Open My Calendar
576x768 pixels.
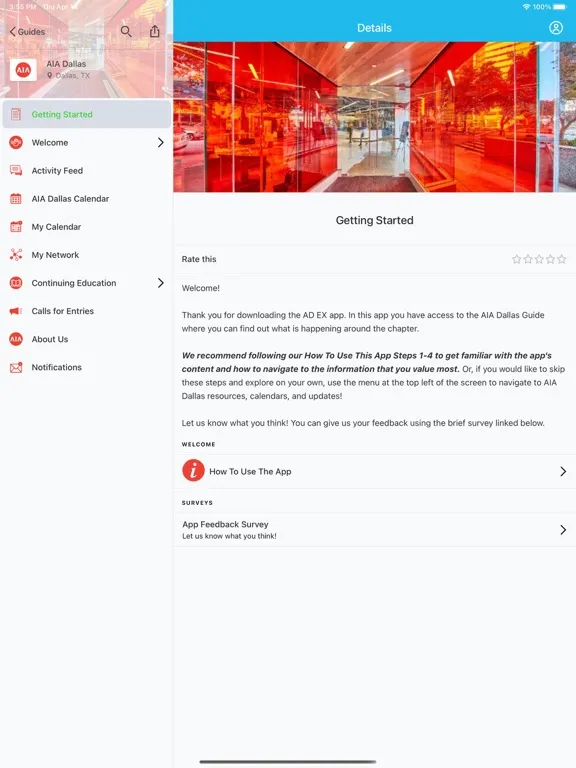pyautogui.click(x=87, y=227)
